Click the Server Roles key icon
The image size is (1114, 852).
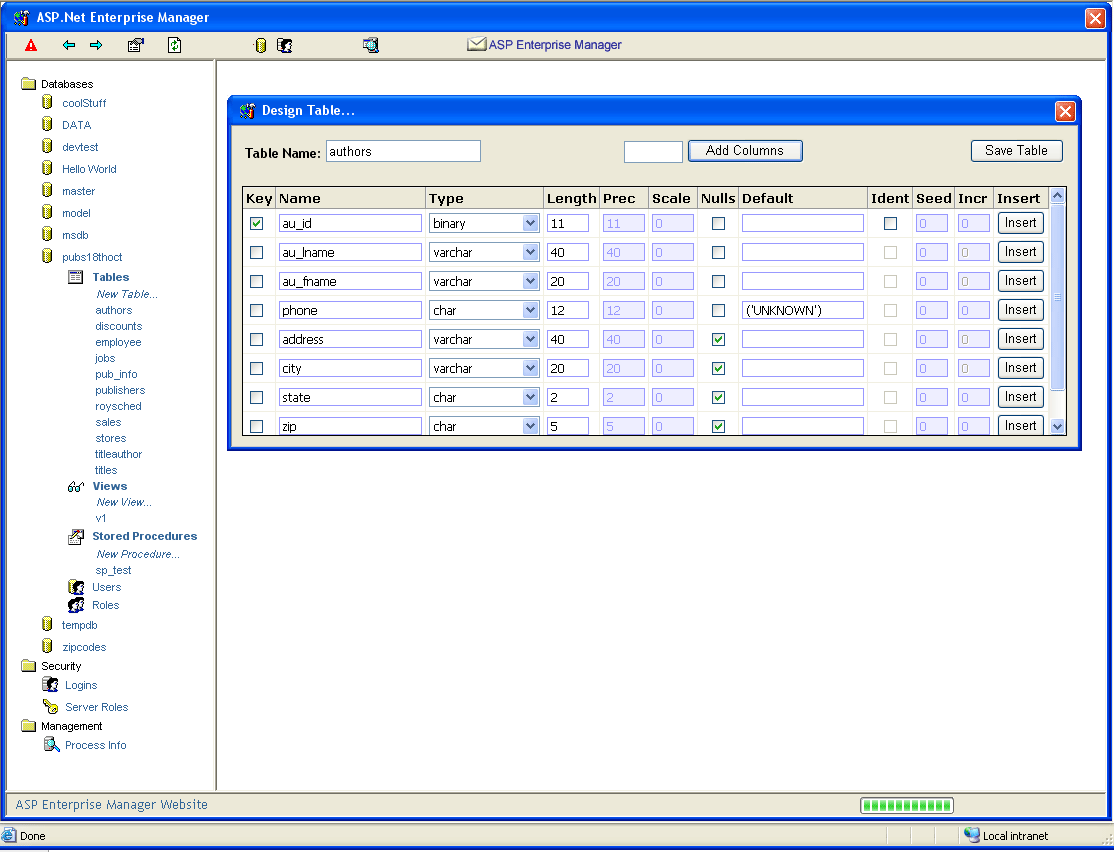(50, 706)
